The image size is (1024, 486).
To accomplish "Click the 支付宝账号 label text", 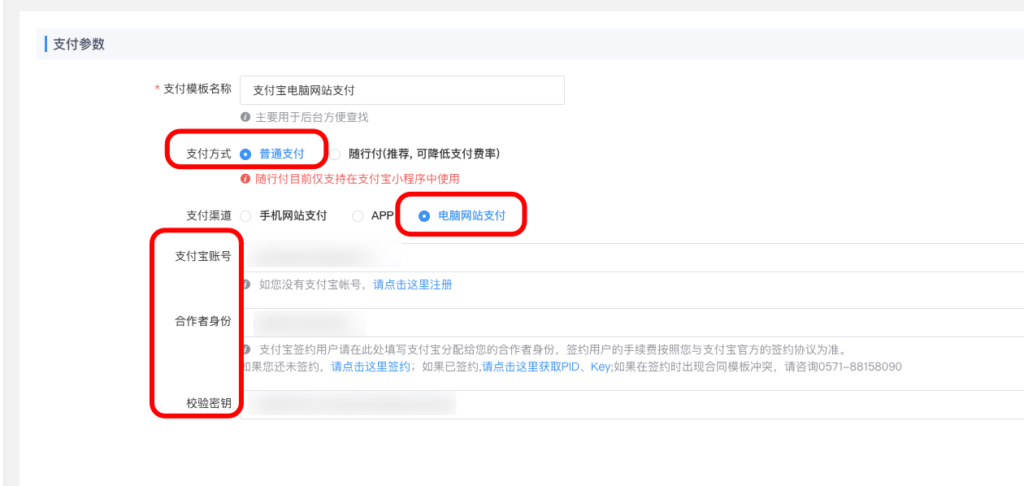I will (x=202, y=257).
